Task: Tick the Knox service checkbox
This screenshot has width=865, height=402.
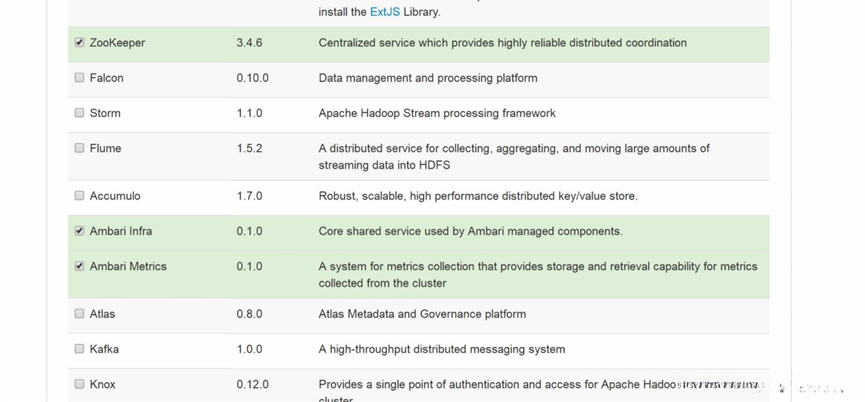Action: [79, 384]
